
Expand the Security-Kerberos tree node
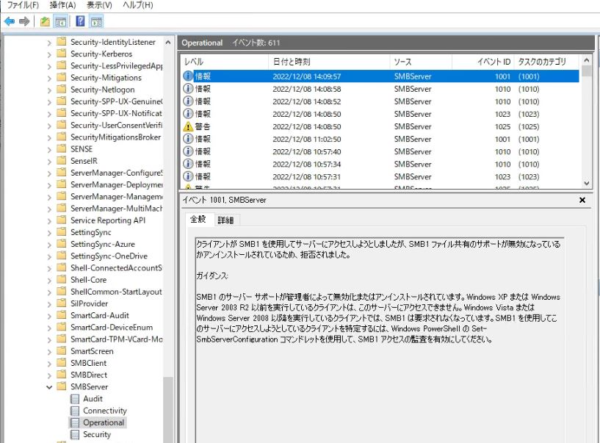pyautogui.click(x=49, y=54)
